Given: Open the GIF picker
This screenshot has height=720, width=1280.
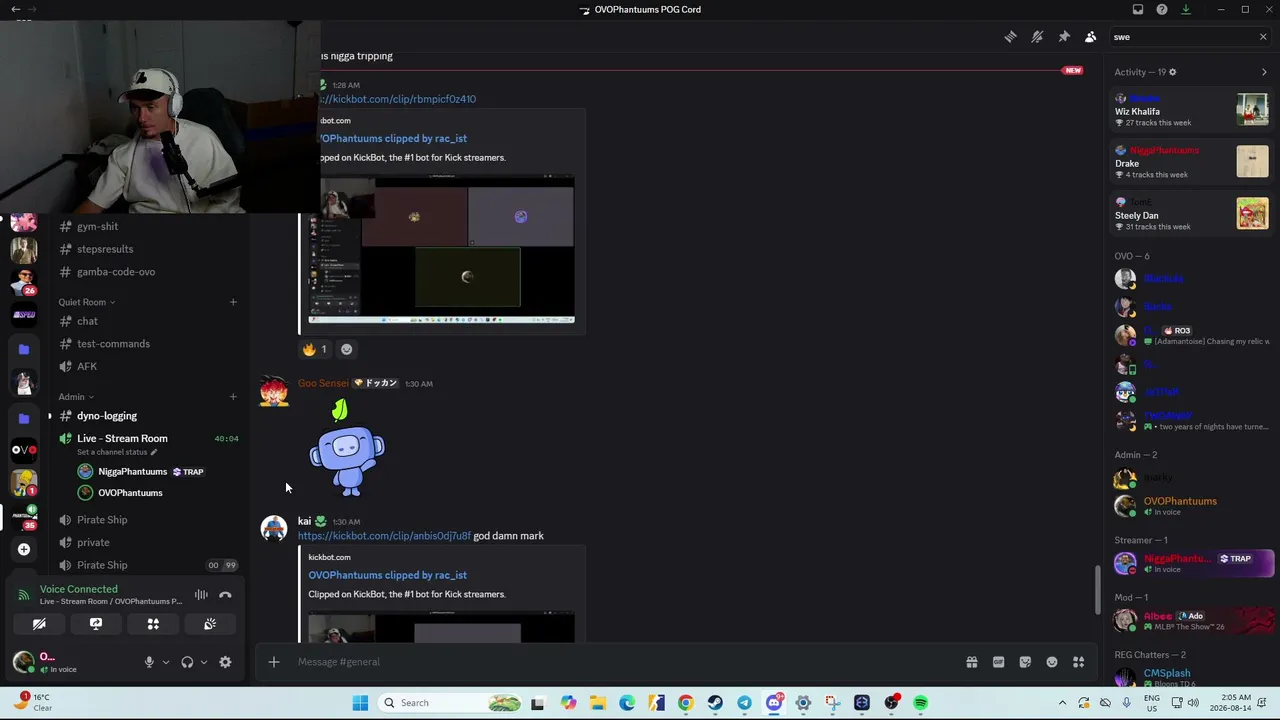Looking at the screenshot, I should (x=998, y=662).
